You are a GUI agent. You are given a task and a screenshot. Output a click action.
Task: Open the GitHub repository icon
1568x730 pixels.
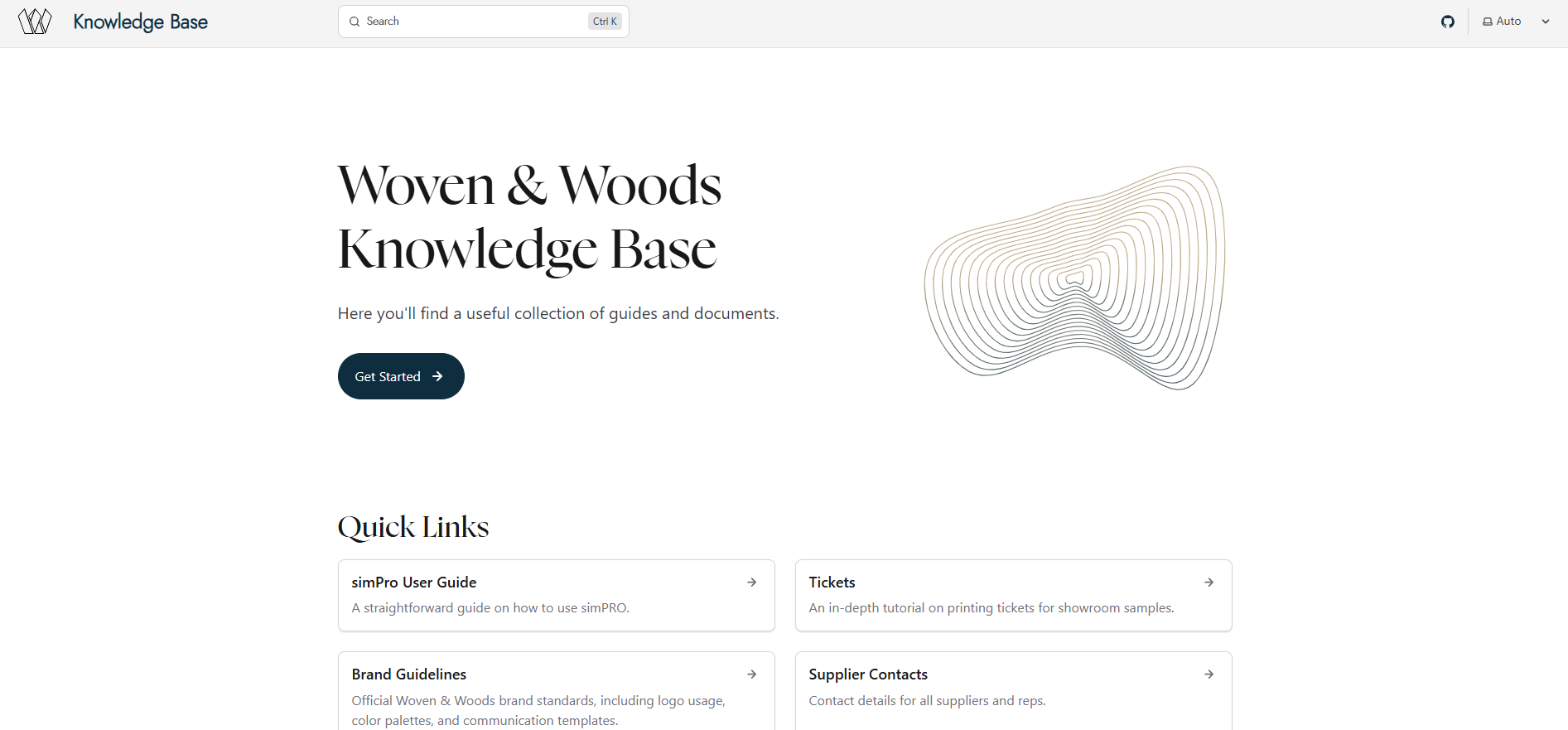click(1448, 22)
